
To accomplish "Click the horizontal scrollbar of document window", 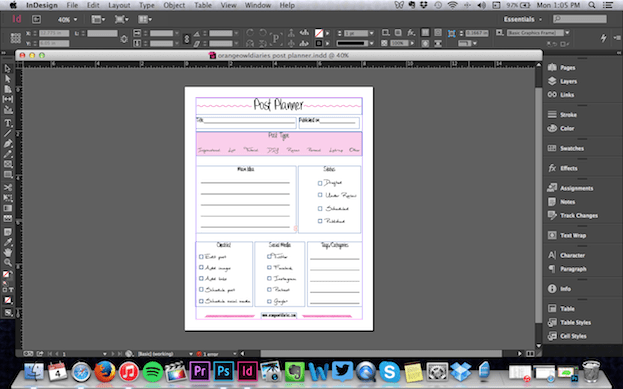I will tap(381, 353).
